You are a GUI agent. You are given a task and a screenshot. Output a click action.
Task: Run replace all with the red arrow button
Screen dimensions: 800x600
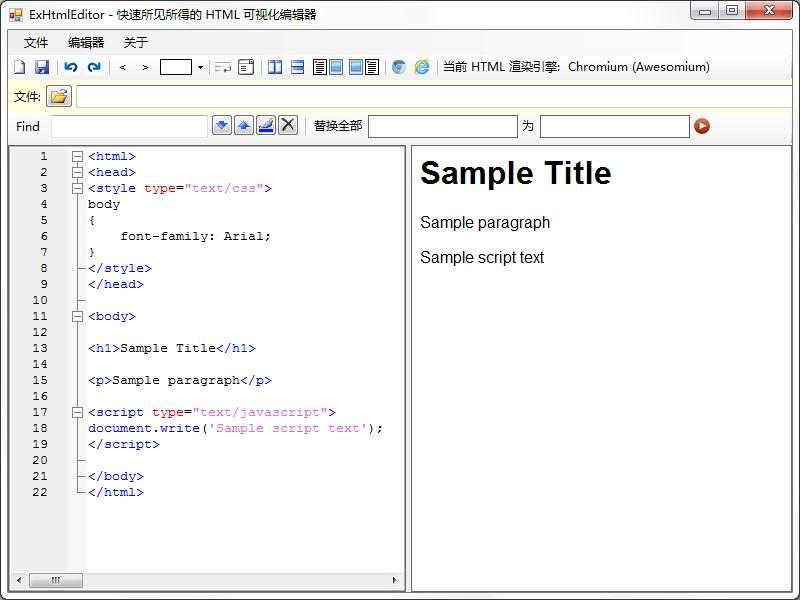(x=703, y=126)
